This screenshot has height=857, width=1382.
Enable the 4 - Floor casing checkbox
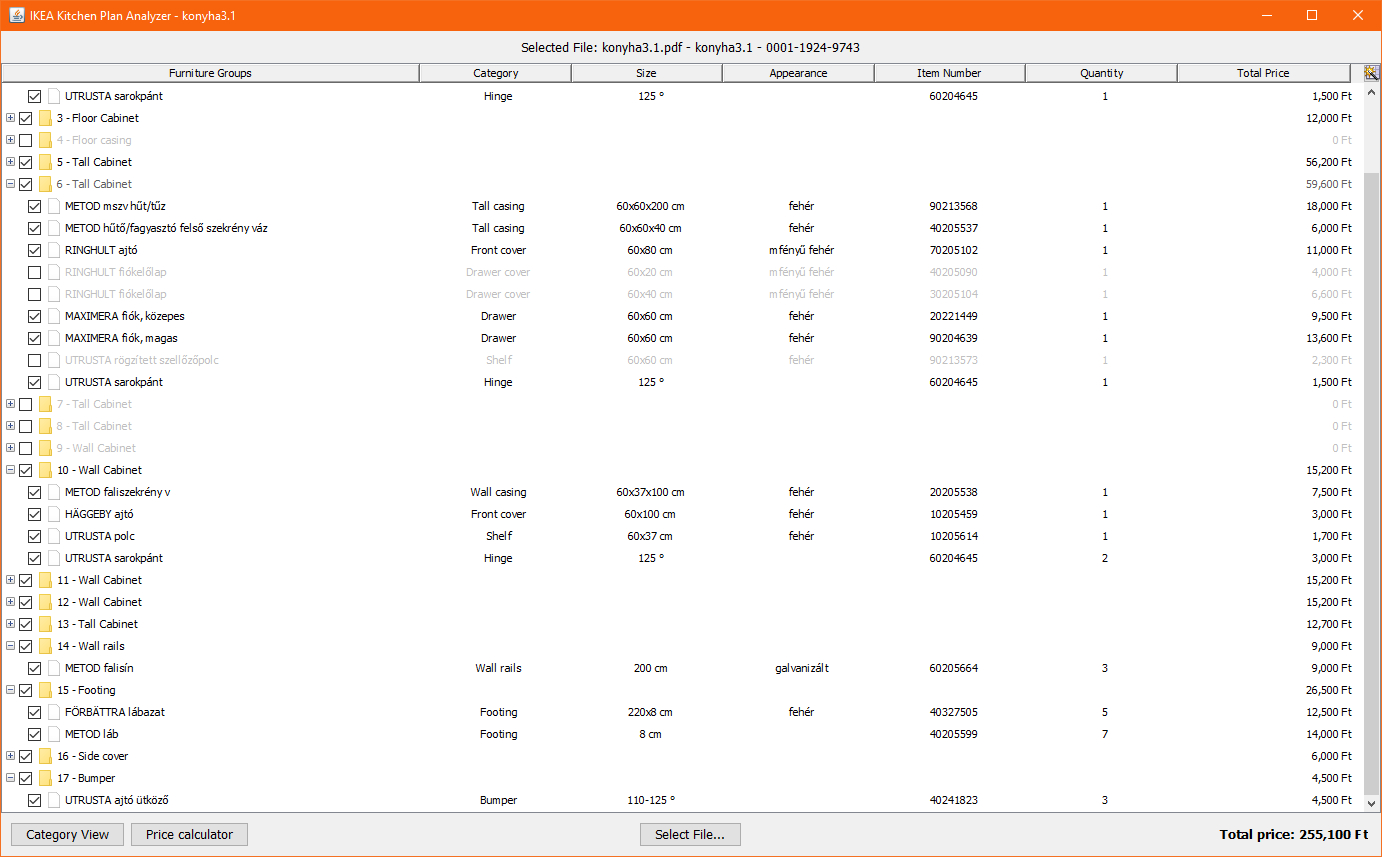point(26,140)
